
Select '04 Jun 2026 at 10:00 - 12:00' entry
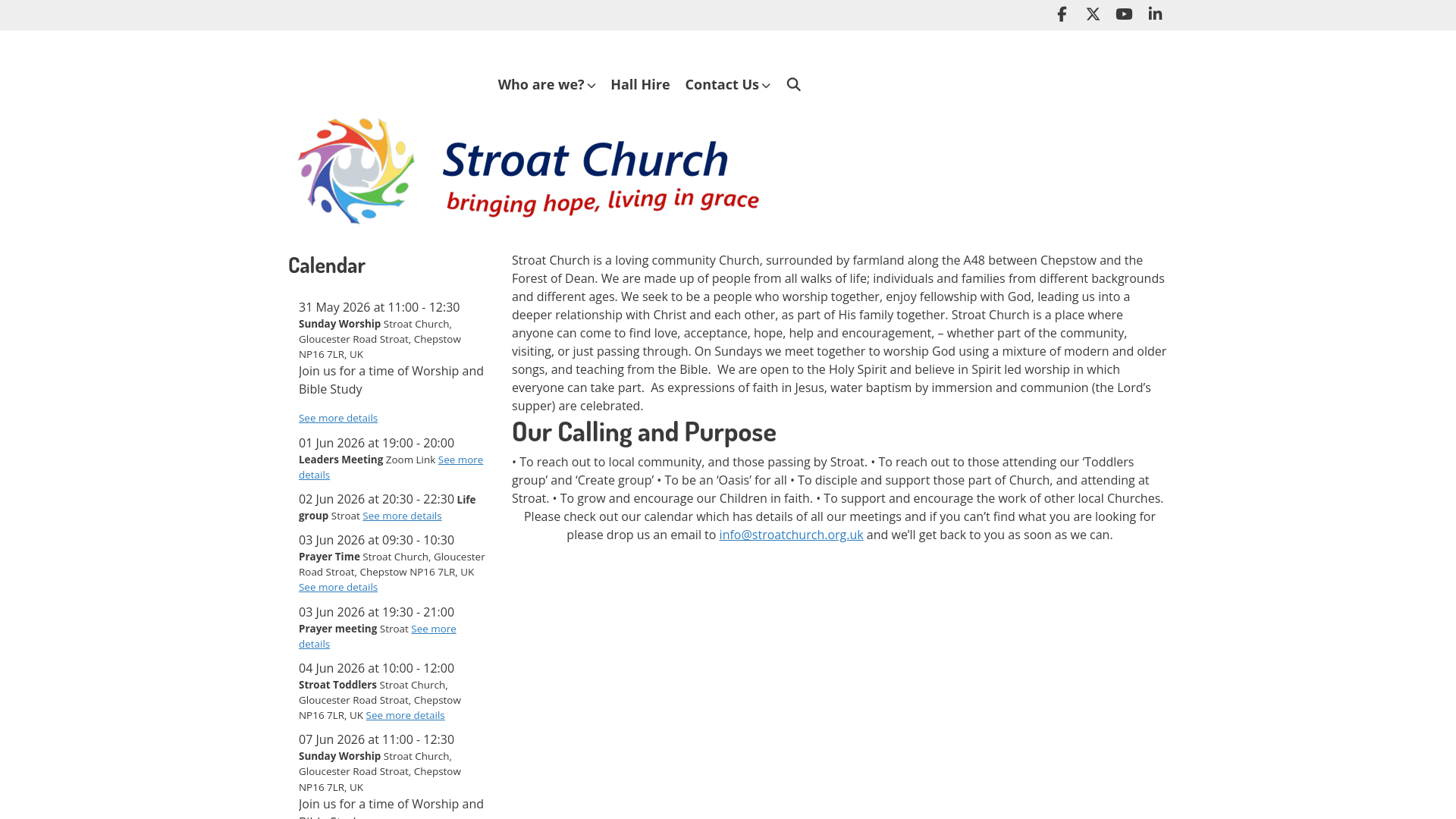pos(376,668)
